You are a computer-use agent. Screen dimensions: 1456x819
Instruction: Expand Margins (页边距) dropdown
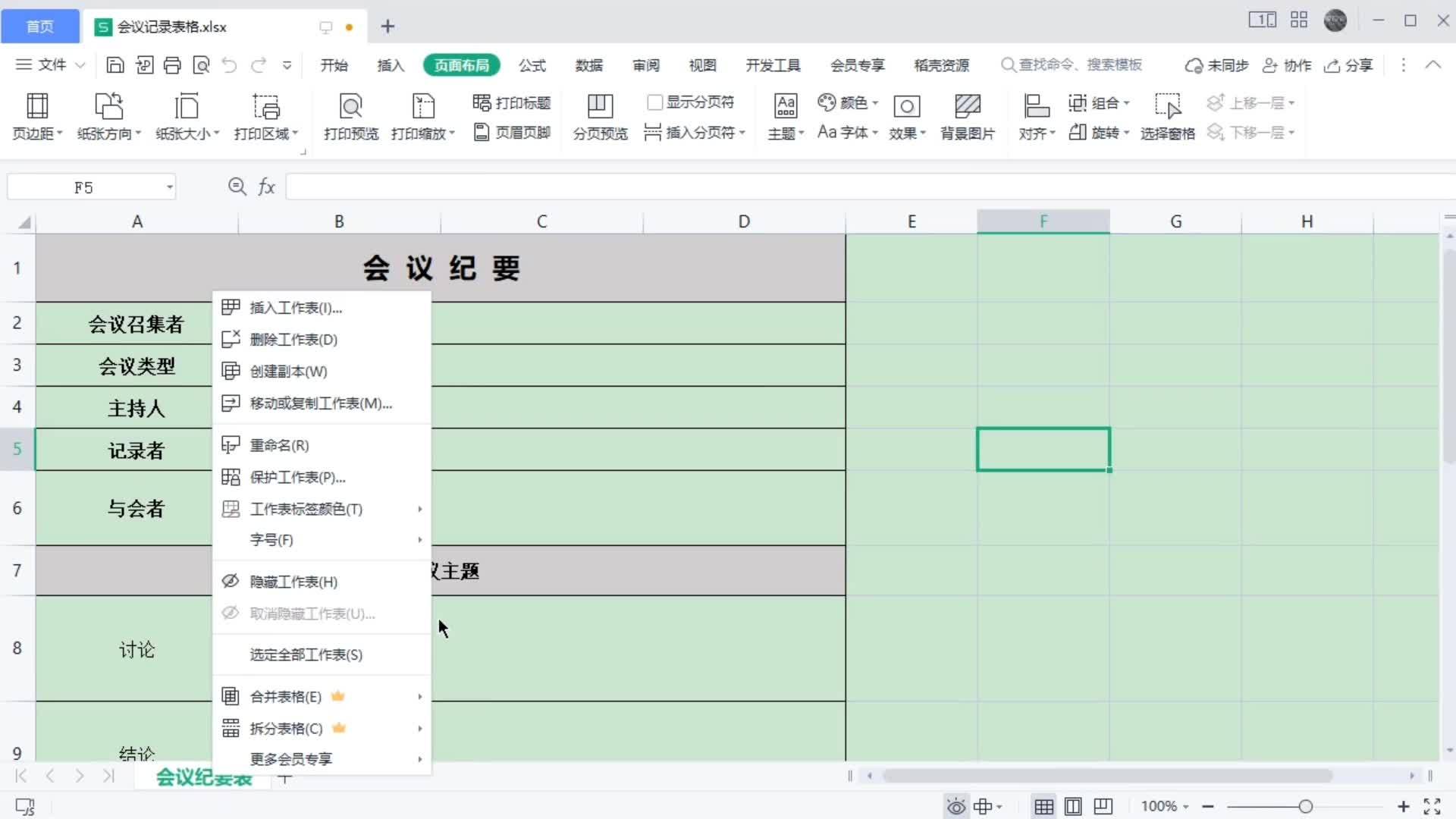tap(37, 117)
